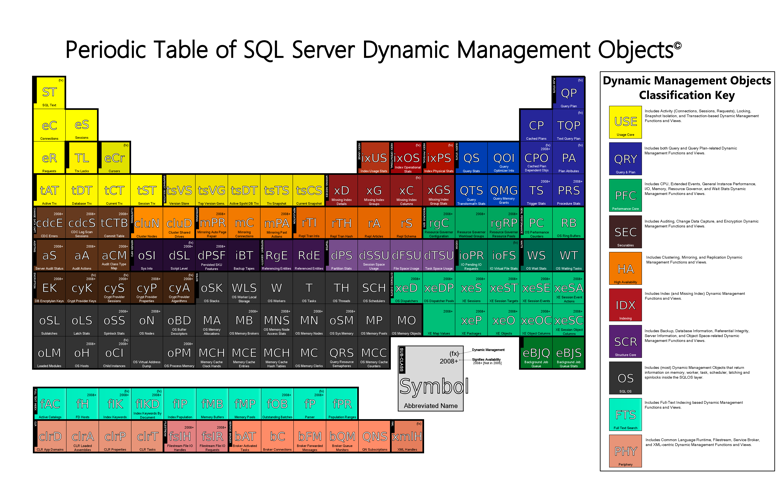Open the eCr Cursors cell
Viewport: 780px width, 488px height.
click(114, 158)
